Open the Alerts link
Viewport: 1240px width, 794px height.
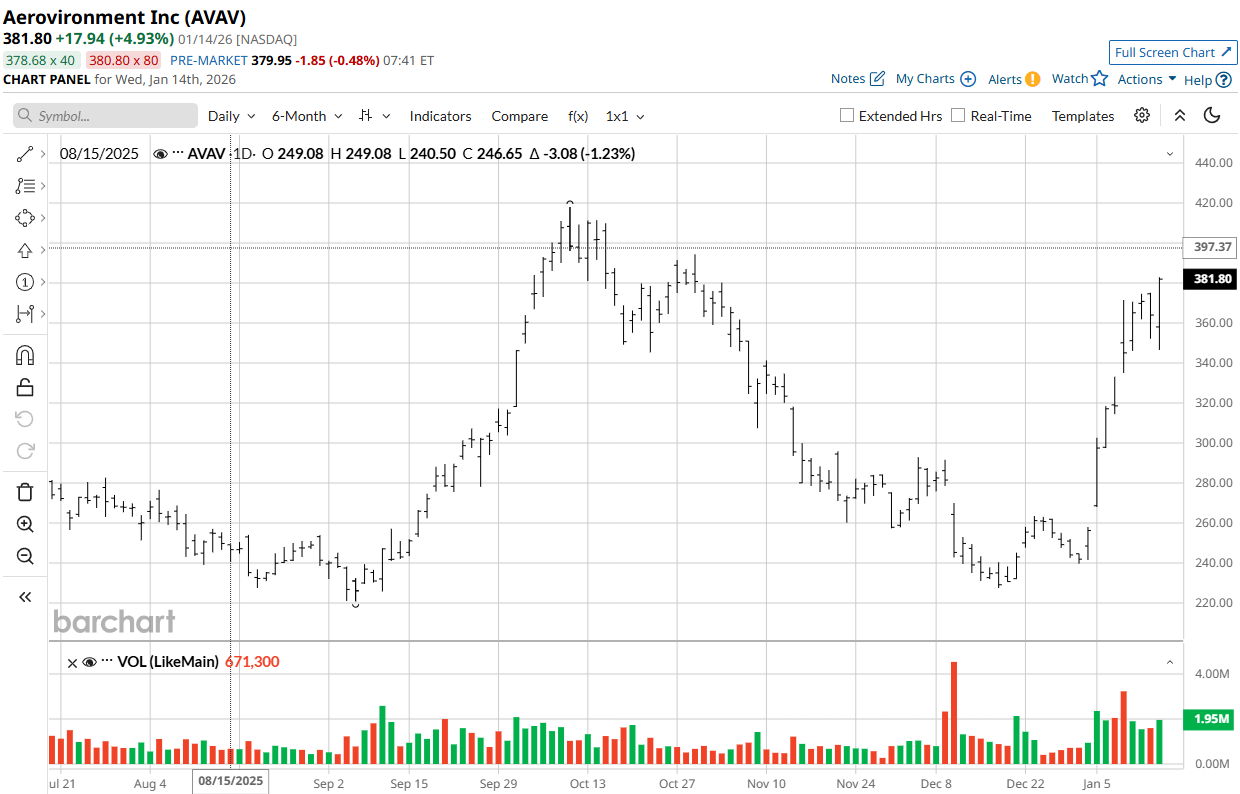tap(1005, 79)
